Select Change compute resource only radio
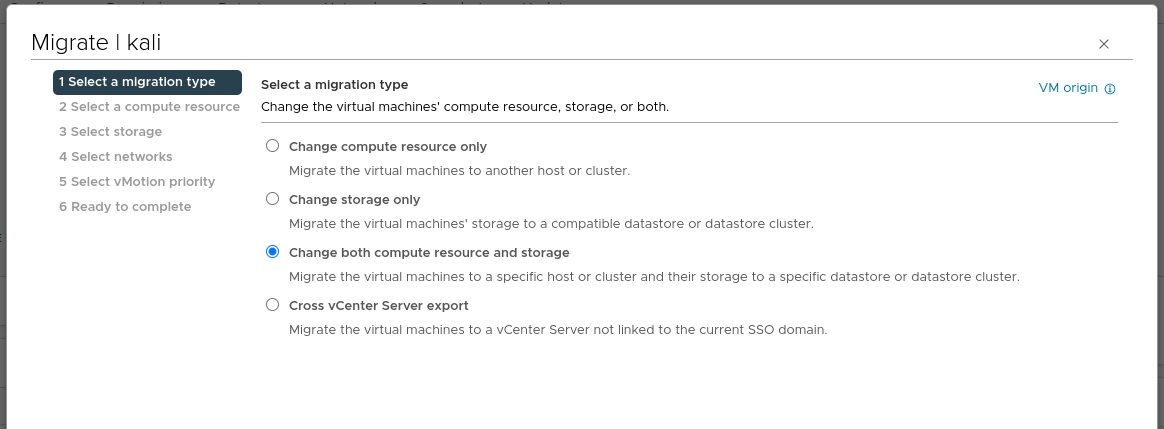The image size is (1164, 429). point(272,146)
